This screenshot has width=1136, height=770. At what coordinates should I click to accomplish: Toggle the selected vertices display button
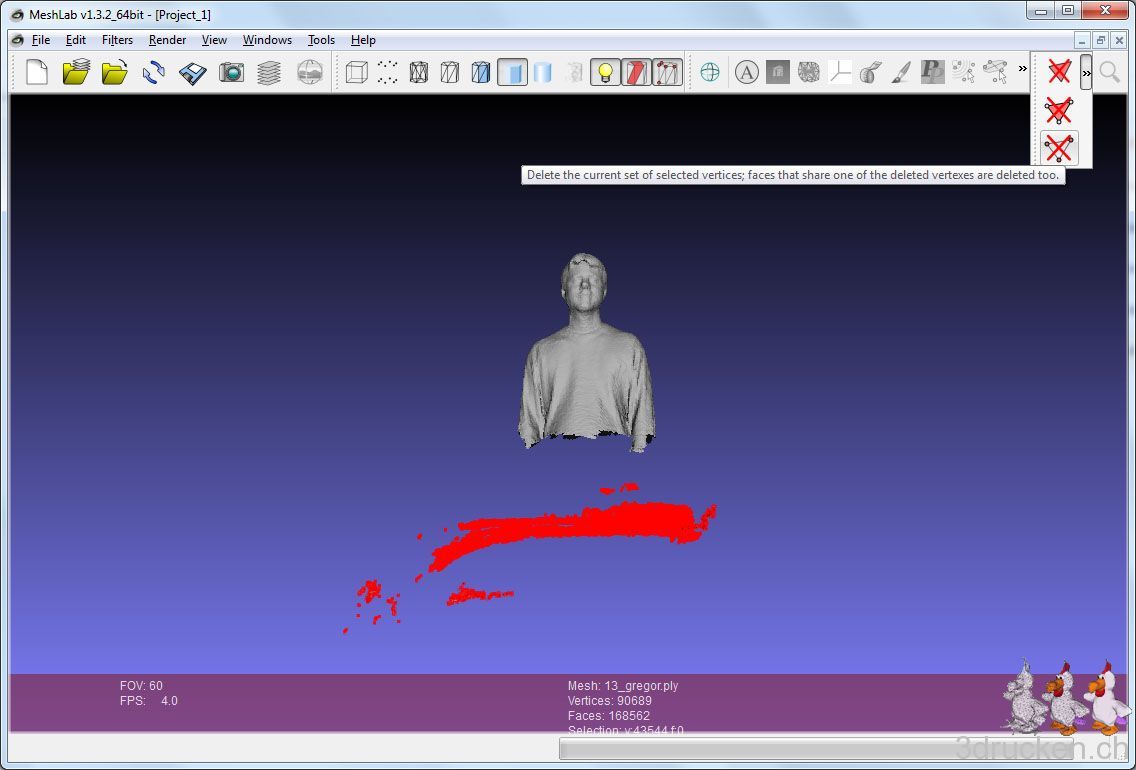coord(667,72)
